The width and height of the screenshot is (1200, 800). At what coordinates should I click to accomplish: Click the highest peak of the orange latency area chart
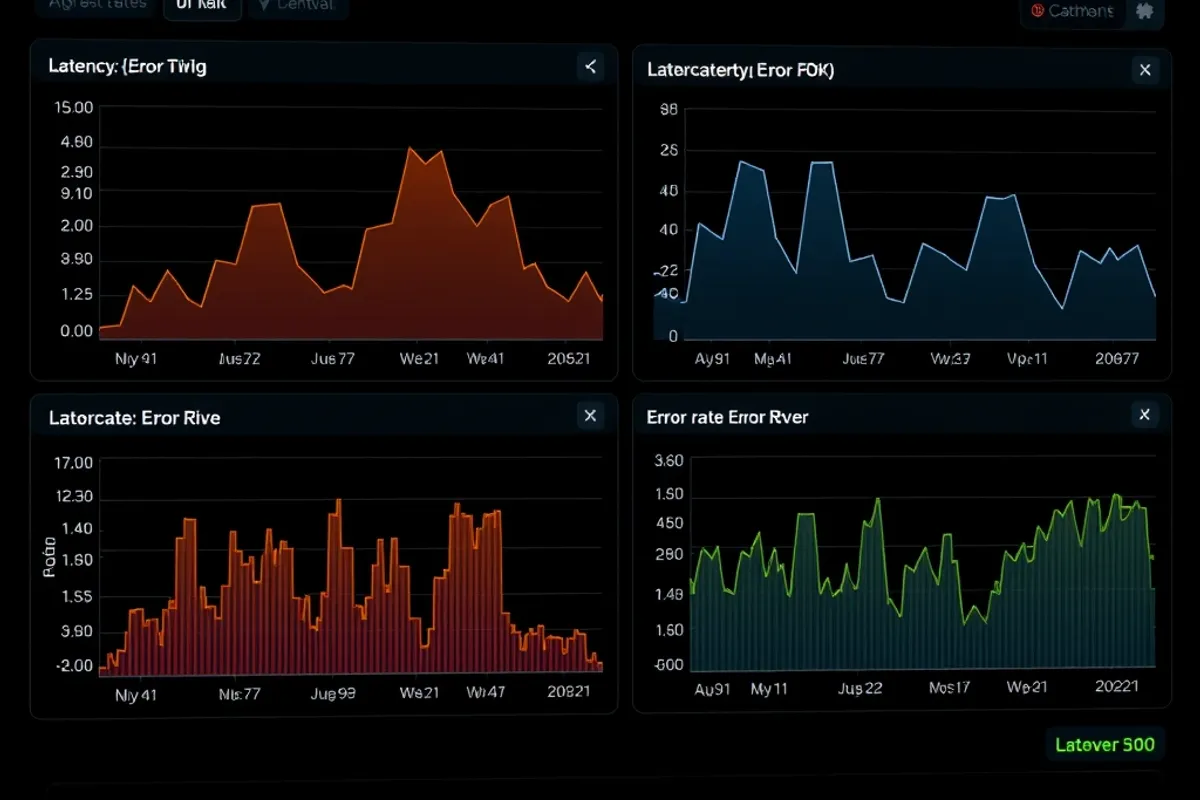click(x=411, y=149)
